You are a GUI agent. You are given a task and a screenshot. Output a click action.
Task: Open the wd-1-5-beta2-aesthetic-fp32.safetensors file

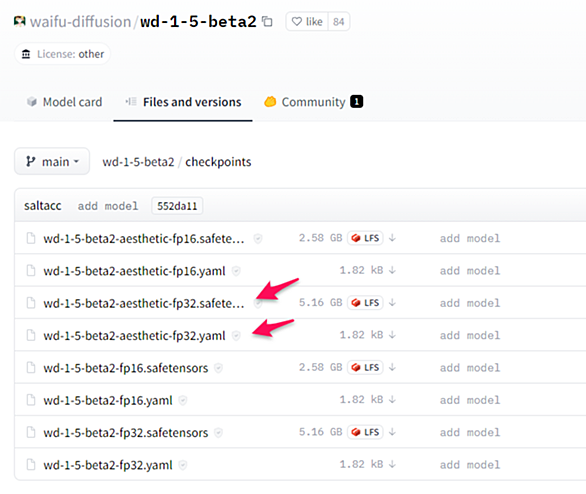(x=144, y=303)
